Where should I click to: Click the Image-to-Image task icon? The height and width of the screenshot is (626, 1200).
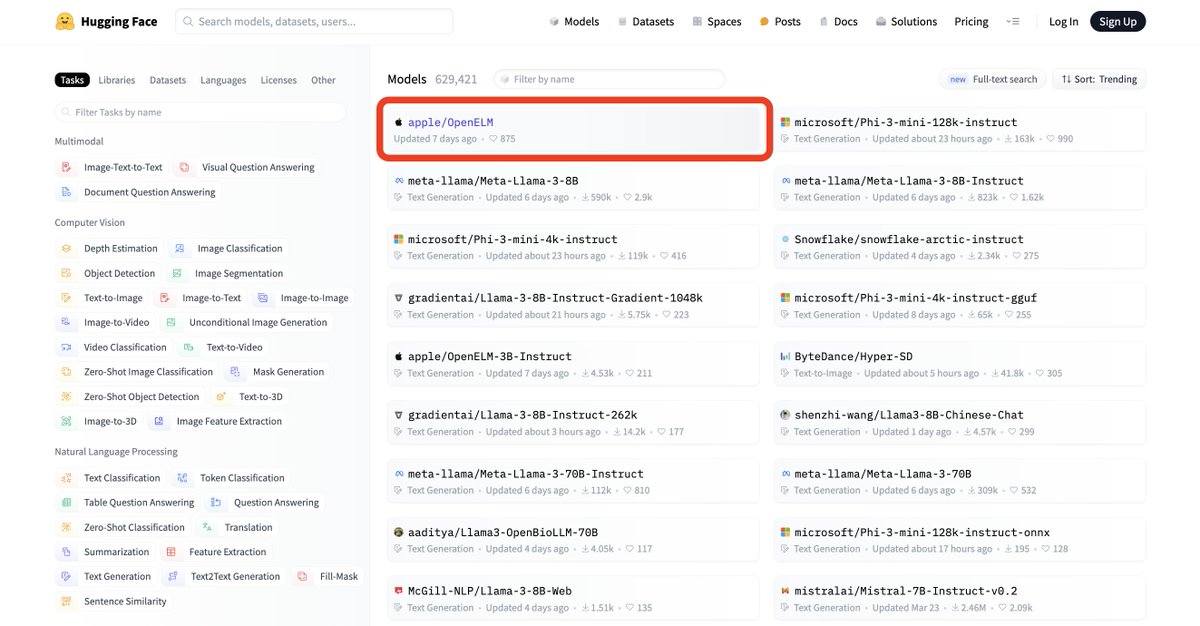[x=263, y=298]
